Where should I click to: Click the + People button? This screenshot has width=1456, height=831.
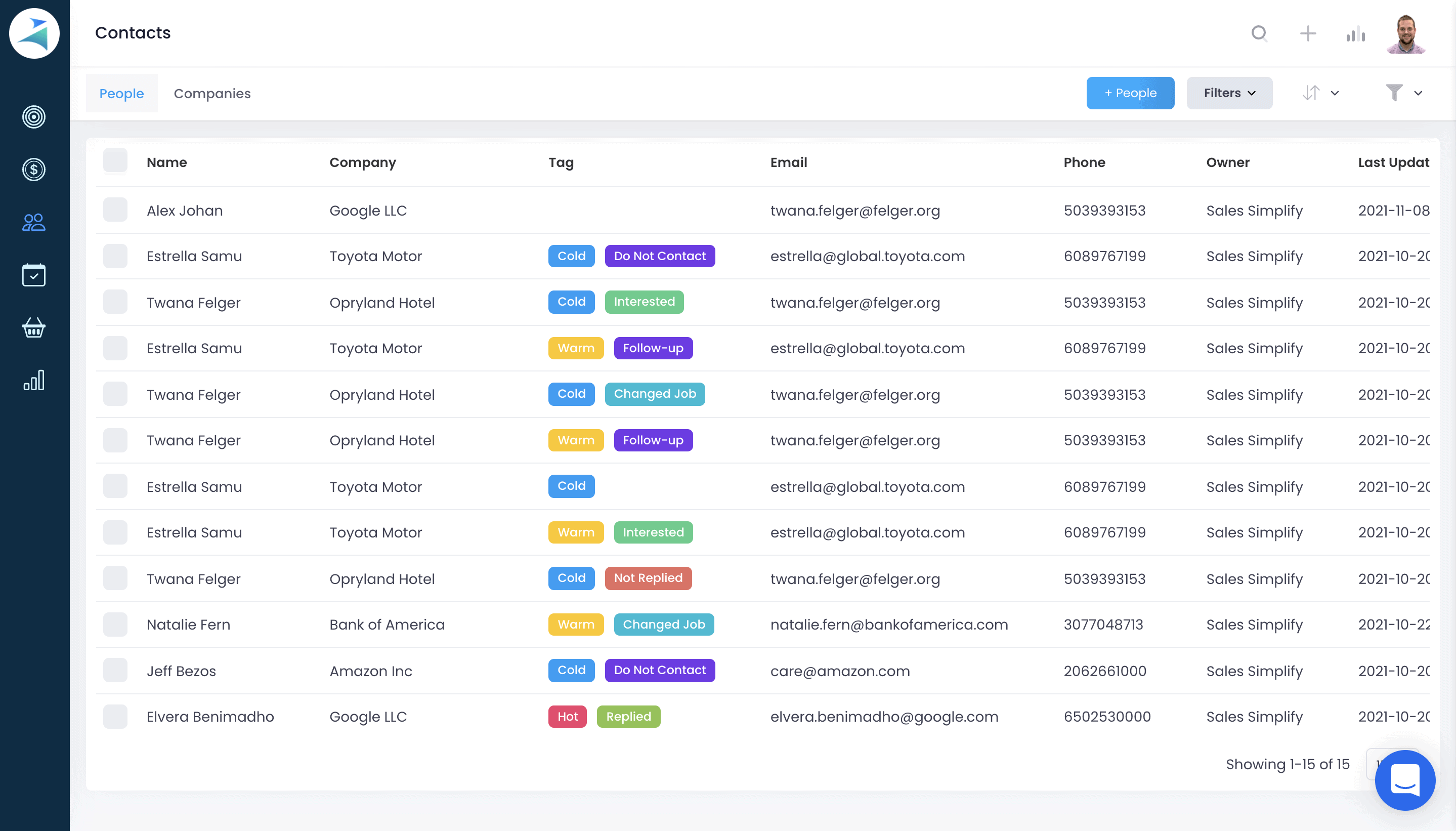tap(1130, 93)
